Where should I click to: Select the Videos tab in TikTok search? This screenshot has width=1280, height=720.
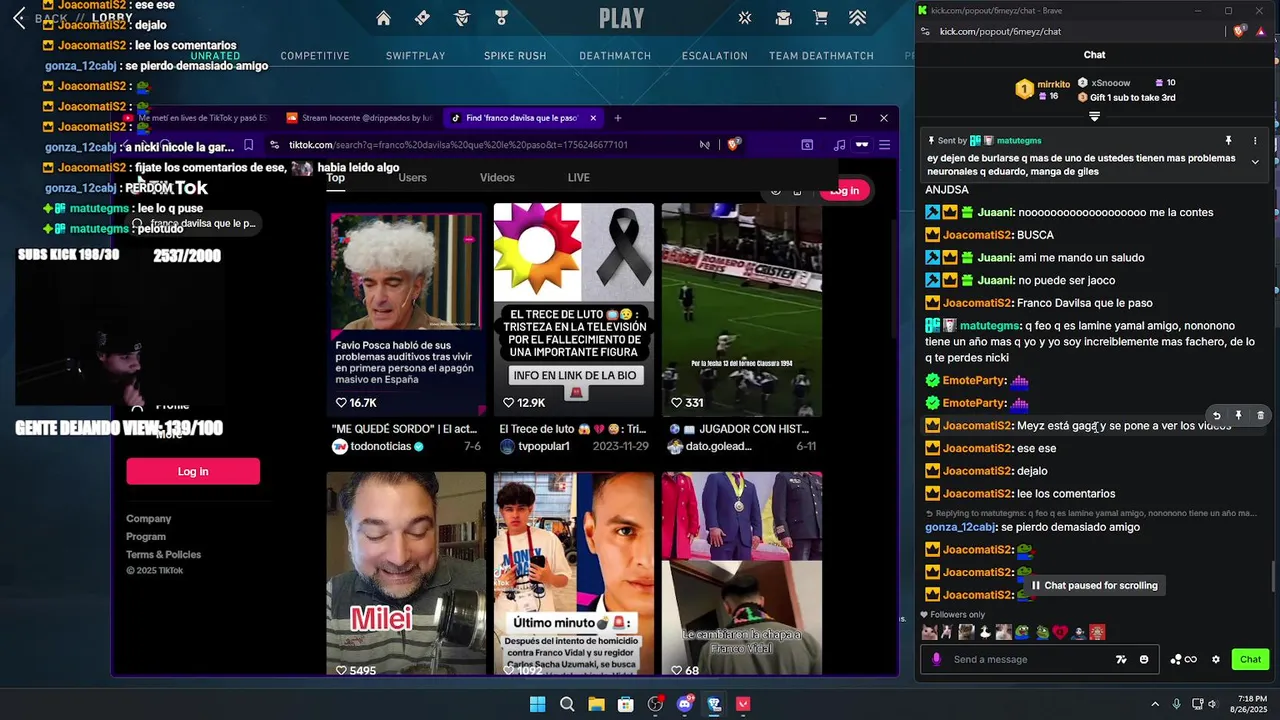coord(497,178)
